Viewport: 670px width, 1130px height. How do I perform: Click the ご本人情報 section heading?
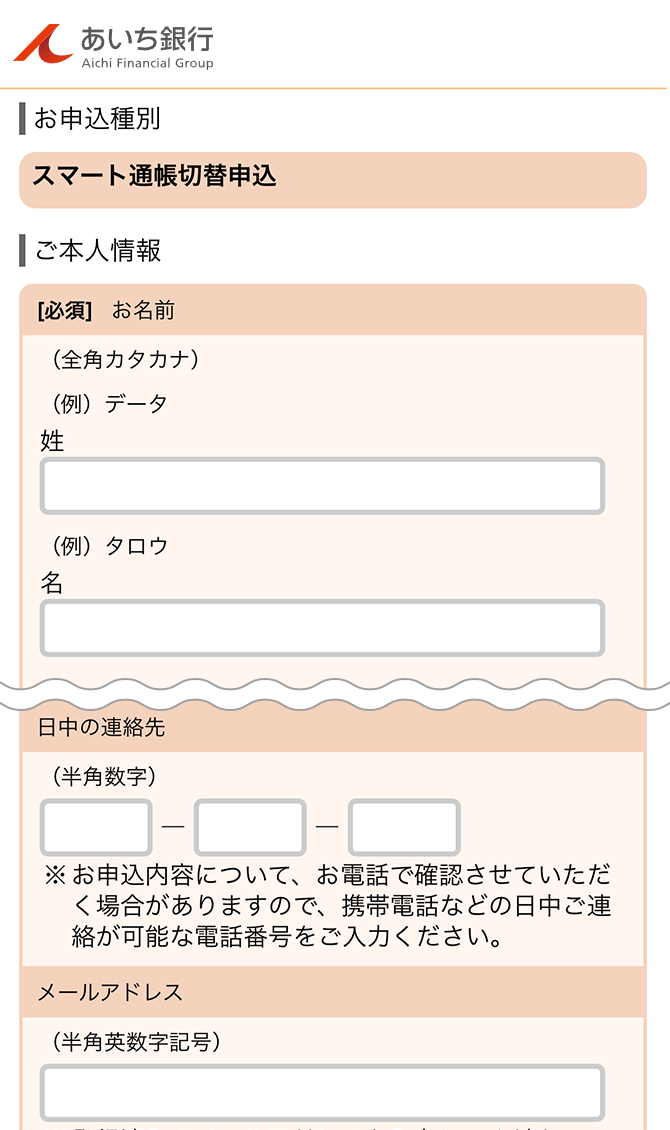point(97,250)
